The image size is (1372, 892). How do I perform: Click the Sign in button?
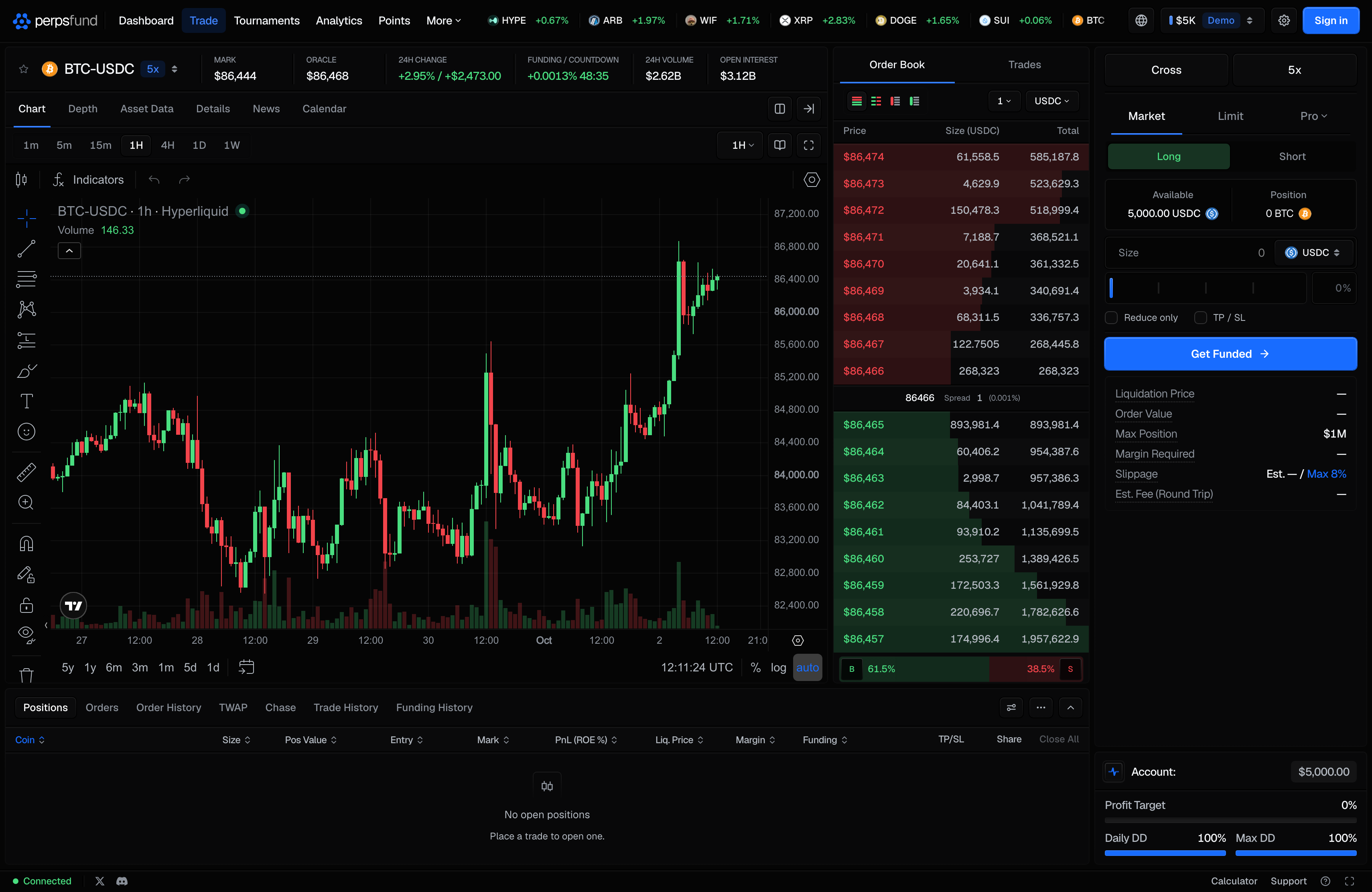pyautogui.click(x=1331, y=21)
